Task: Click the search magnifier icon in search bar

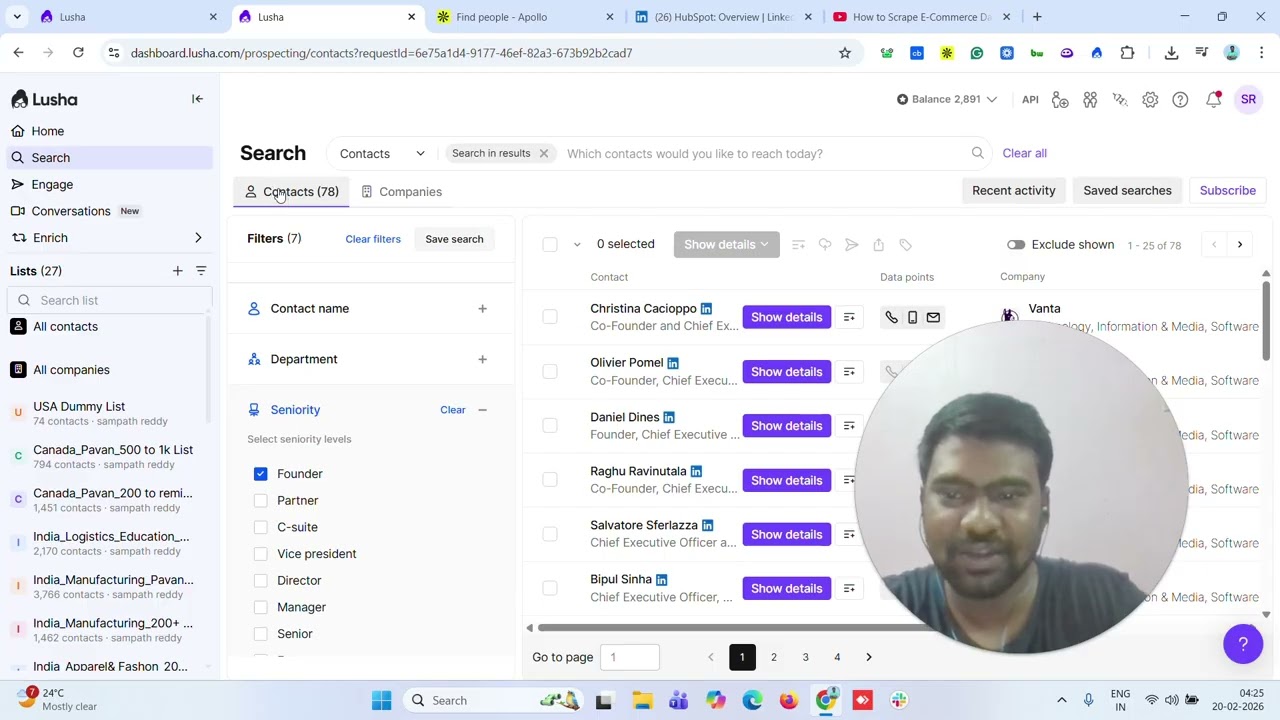Action: pos(977,153)
